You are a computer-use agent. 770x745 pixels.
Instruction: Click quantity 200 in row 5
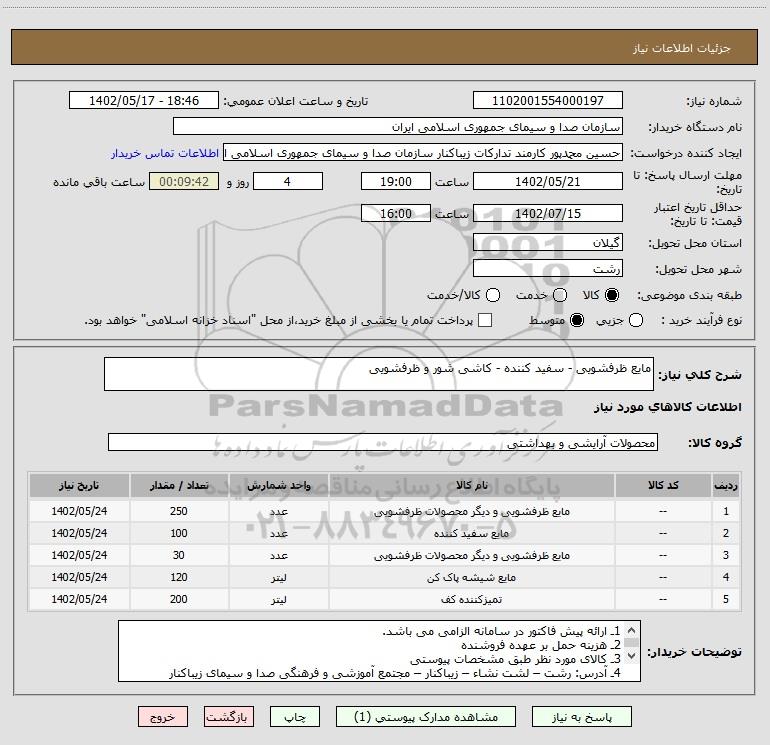179,600
